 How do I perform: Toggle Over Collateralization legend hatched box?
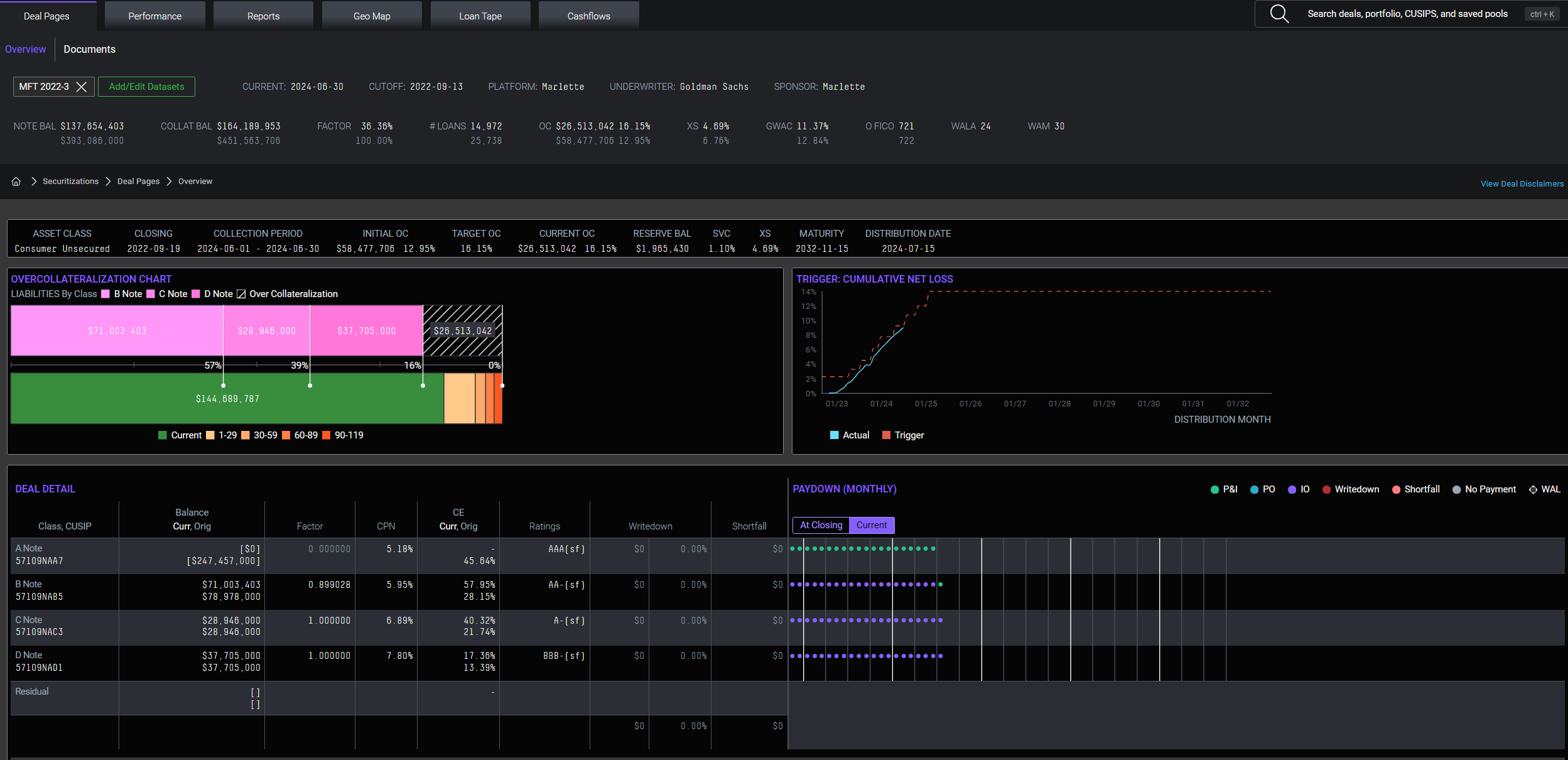pyautogui.click(x=241, y=294)
